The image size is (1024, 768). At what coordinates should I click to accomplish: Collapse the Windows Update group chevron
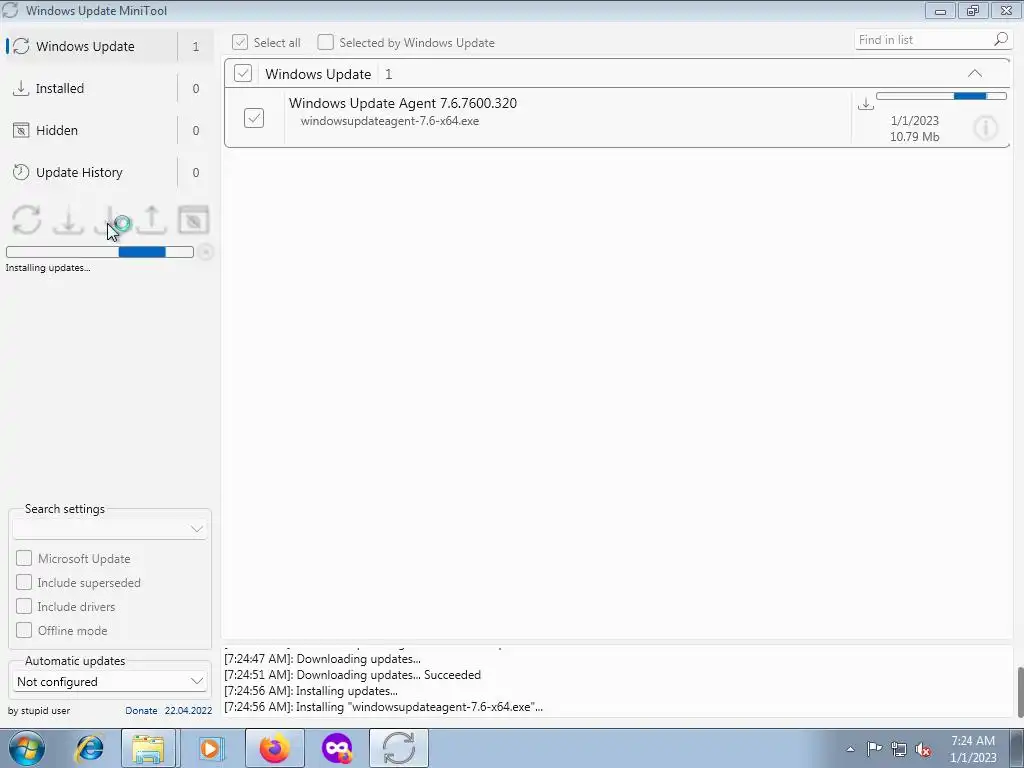974,74
